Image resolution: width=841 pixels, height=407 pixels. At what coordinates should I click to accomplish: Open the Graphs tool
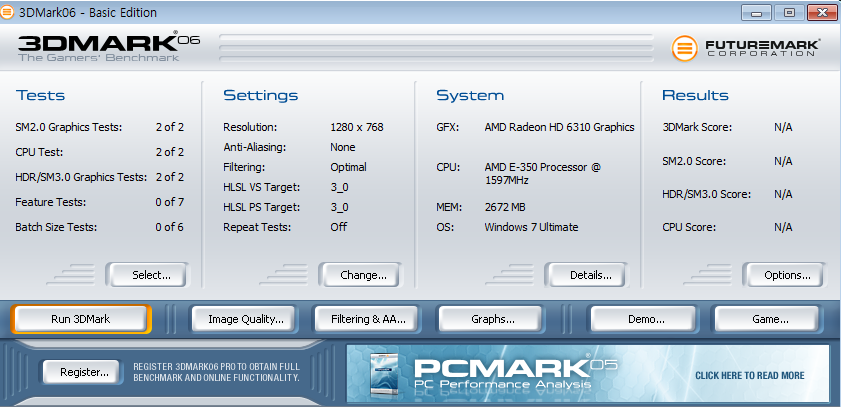click(490, 319)
